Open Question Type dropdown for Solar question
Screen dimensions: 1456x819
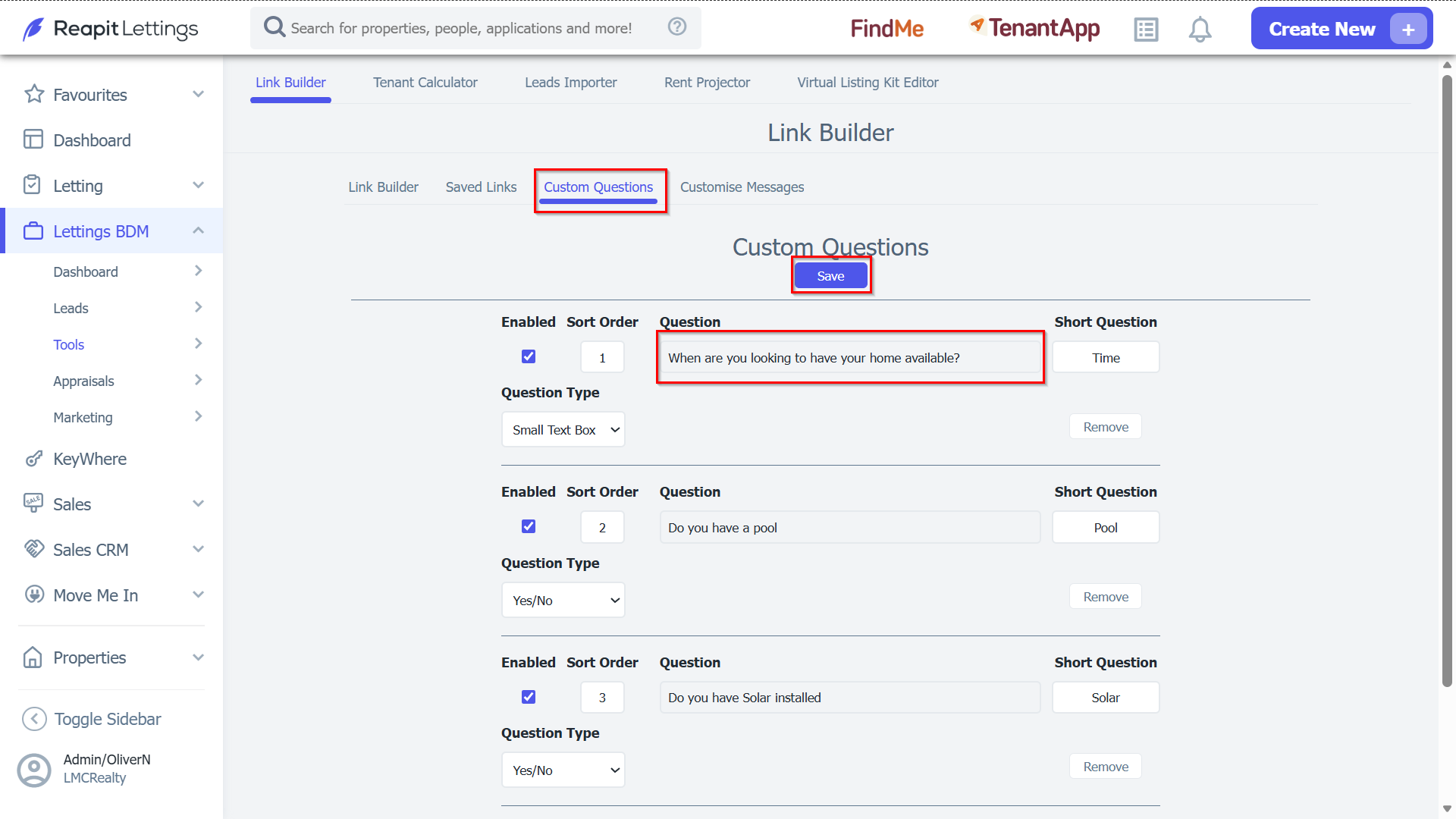[x=563, y=770]
